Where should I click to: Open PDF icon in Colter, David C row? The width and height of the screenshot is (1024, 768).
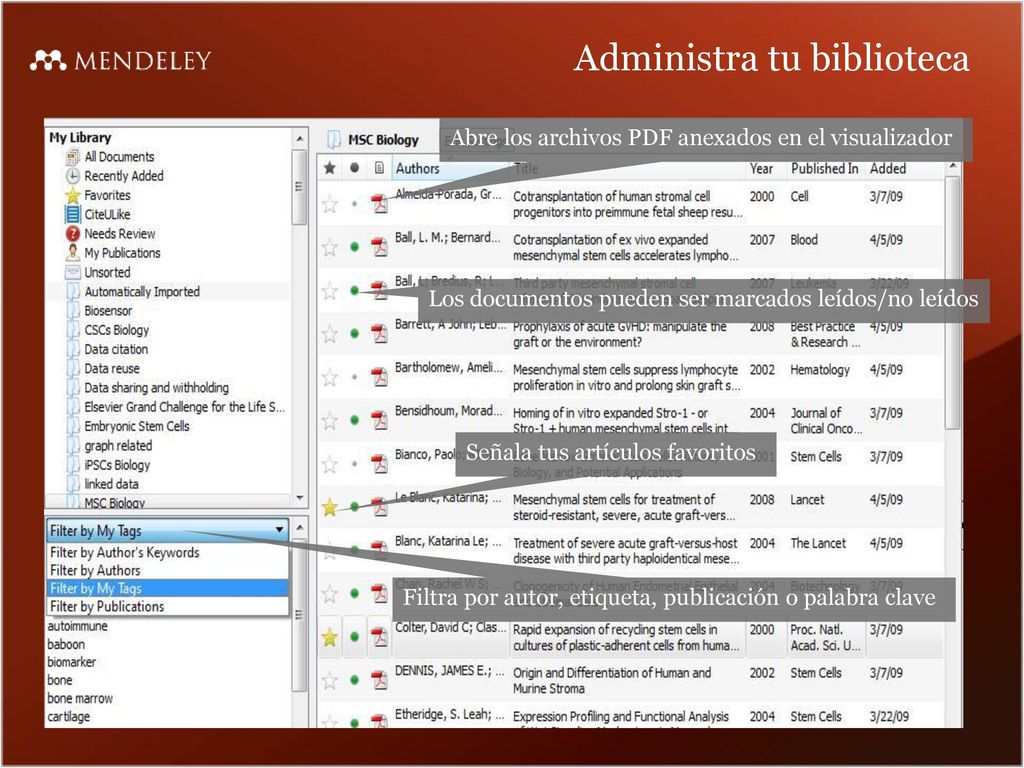coord(379,637)
